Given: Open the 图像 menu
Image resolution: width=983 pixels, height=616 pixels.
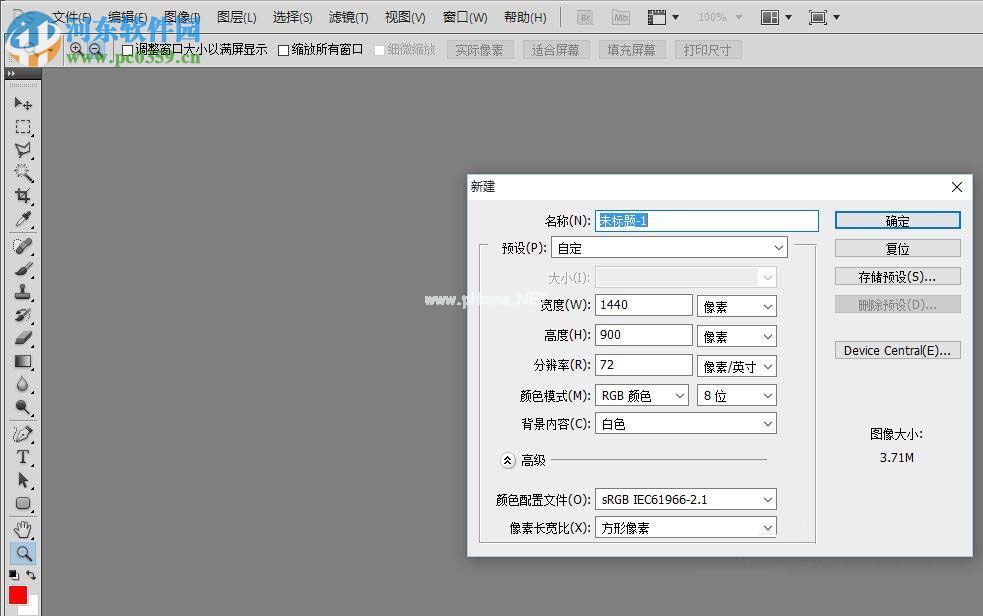Looking at the screenshot, I should click(180, 17).
